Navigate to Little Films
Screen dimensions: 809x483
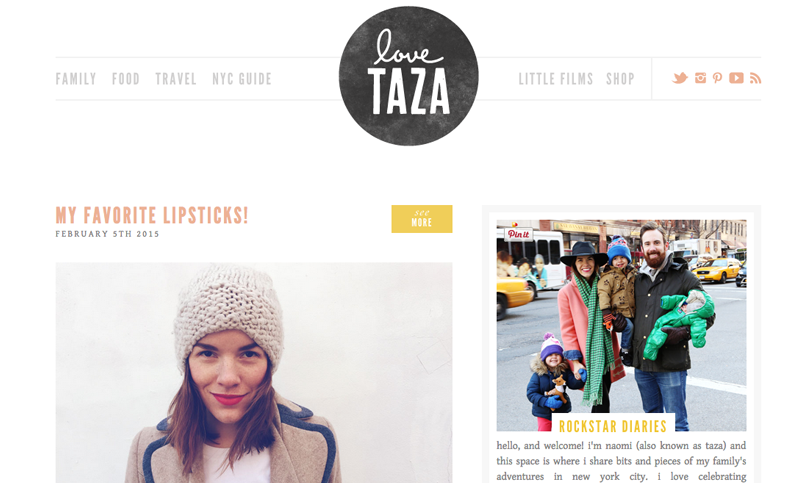pyautogui.click(x=556, y=79)
